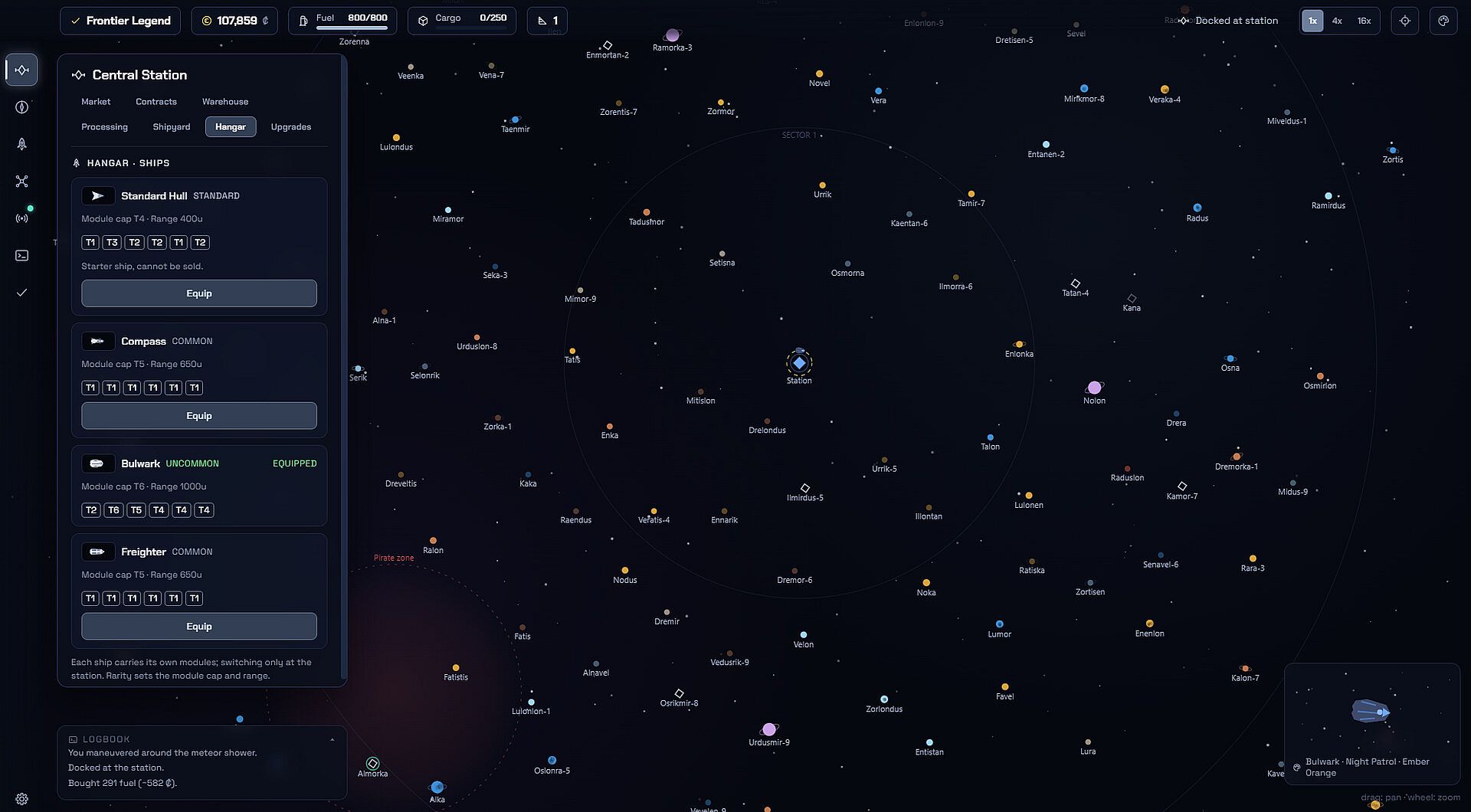Click the T3 module slot on Standard Hull
Viewport: 1471px width, 812px height.
click(x=113, y=243)
